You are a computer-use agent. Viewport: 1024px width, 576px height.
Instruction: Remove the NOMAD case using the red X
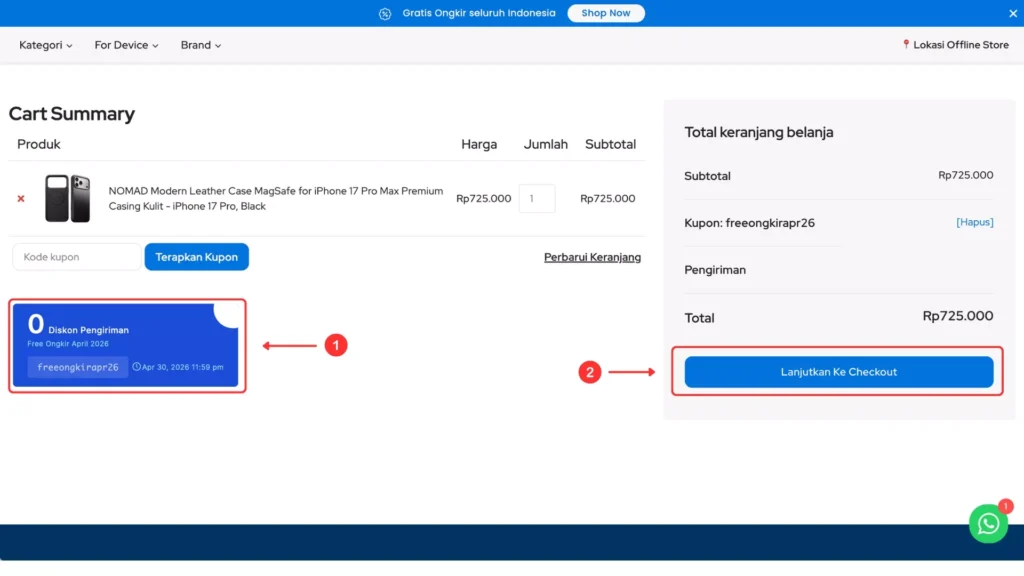click(x=20, y=198)
